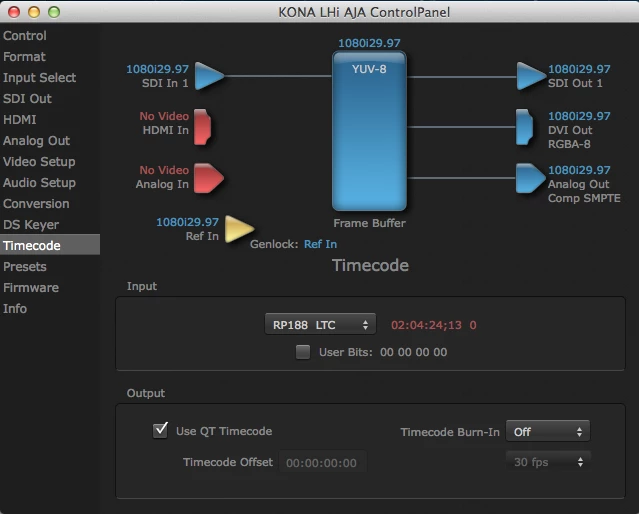This screenshot has height=514, width=639.
Task: Click the SDI In 1 label
Action: click(x=165, y=83)
